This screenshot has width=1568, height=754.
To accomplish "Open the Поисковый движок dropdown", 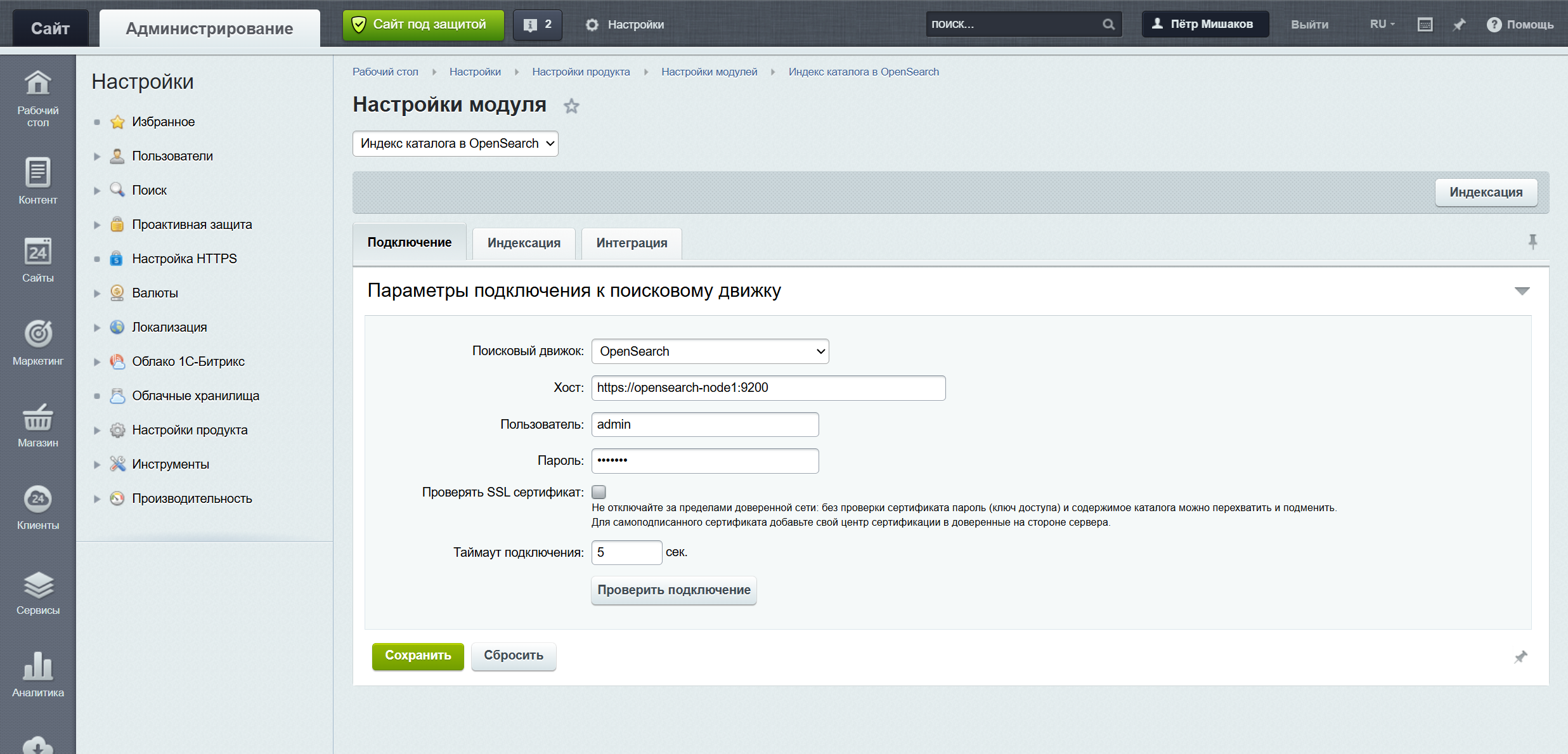I will (x=710, y=351).
